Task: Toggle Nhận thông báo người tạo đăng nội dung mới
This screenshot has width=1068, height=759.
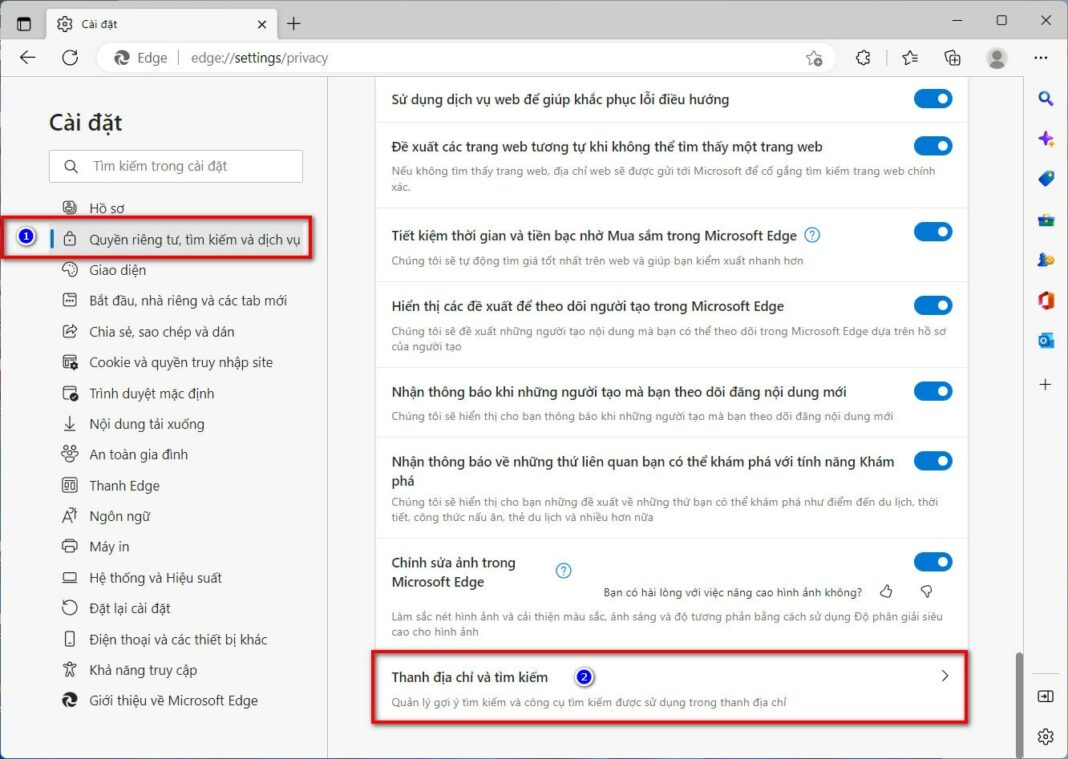Action: pos(932,391)
